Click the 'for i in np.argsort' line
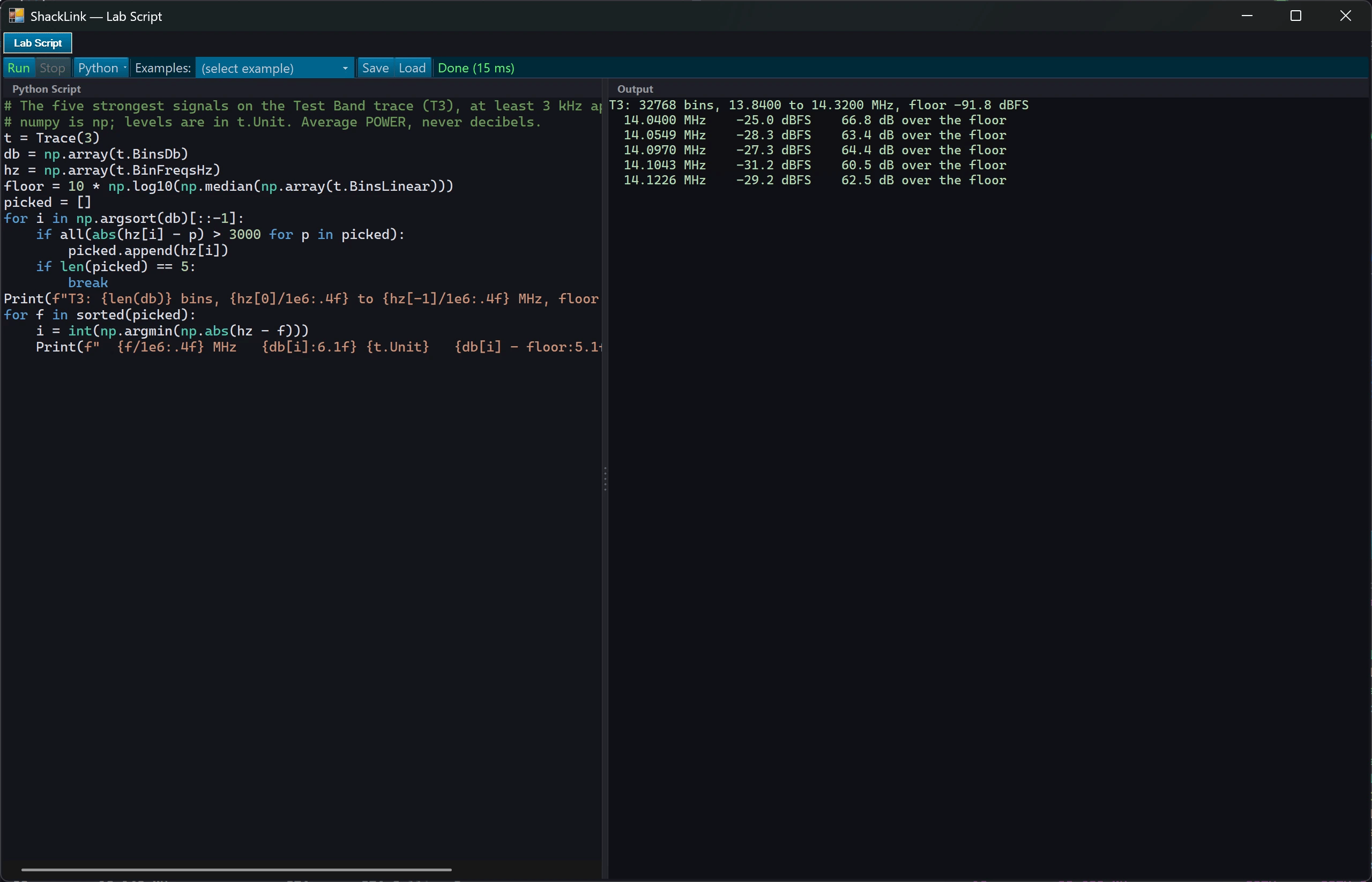 pos(124,218)
